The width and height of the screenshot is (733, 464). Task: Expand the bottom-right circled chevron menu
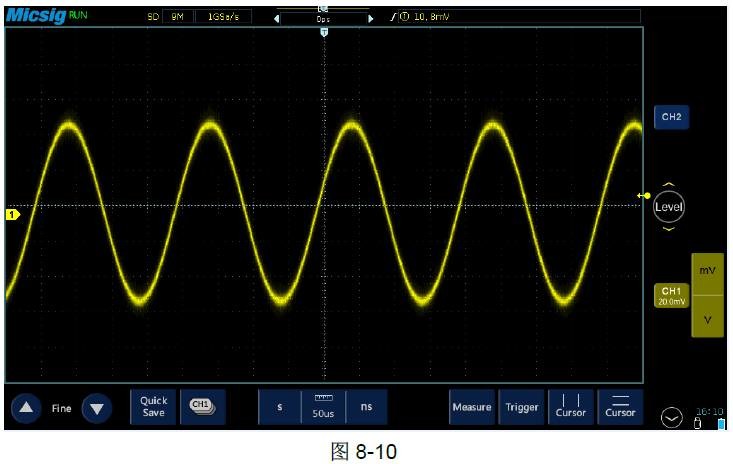point(673,419)
